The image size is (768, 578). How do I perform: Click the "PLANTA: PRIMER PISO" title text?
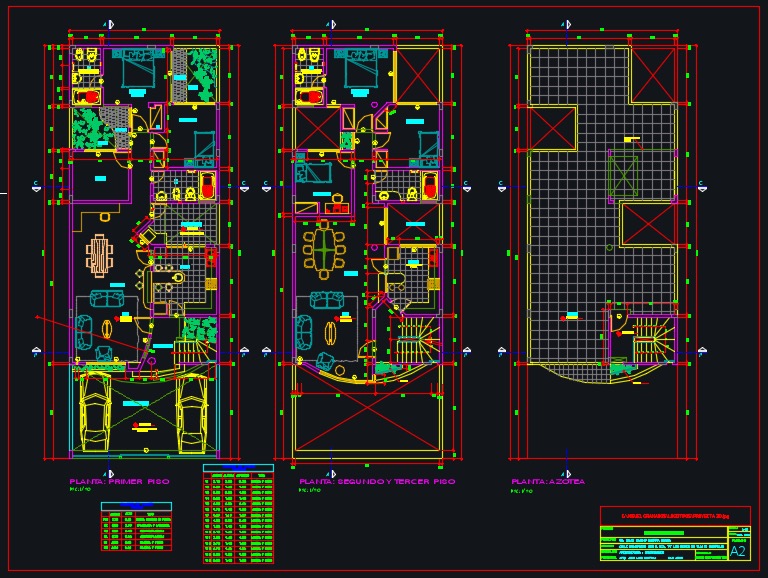click(119, 482)
